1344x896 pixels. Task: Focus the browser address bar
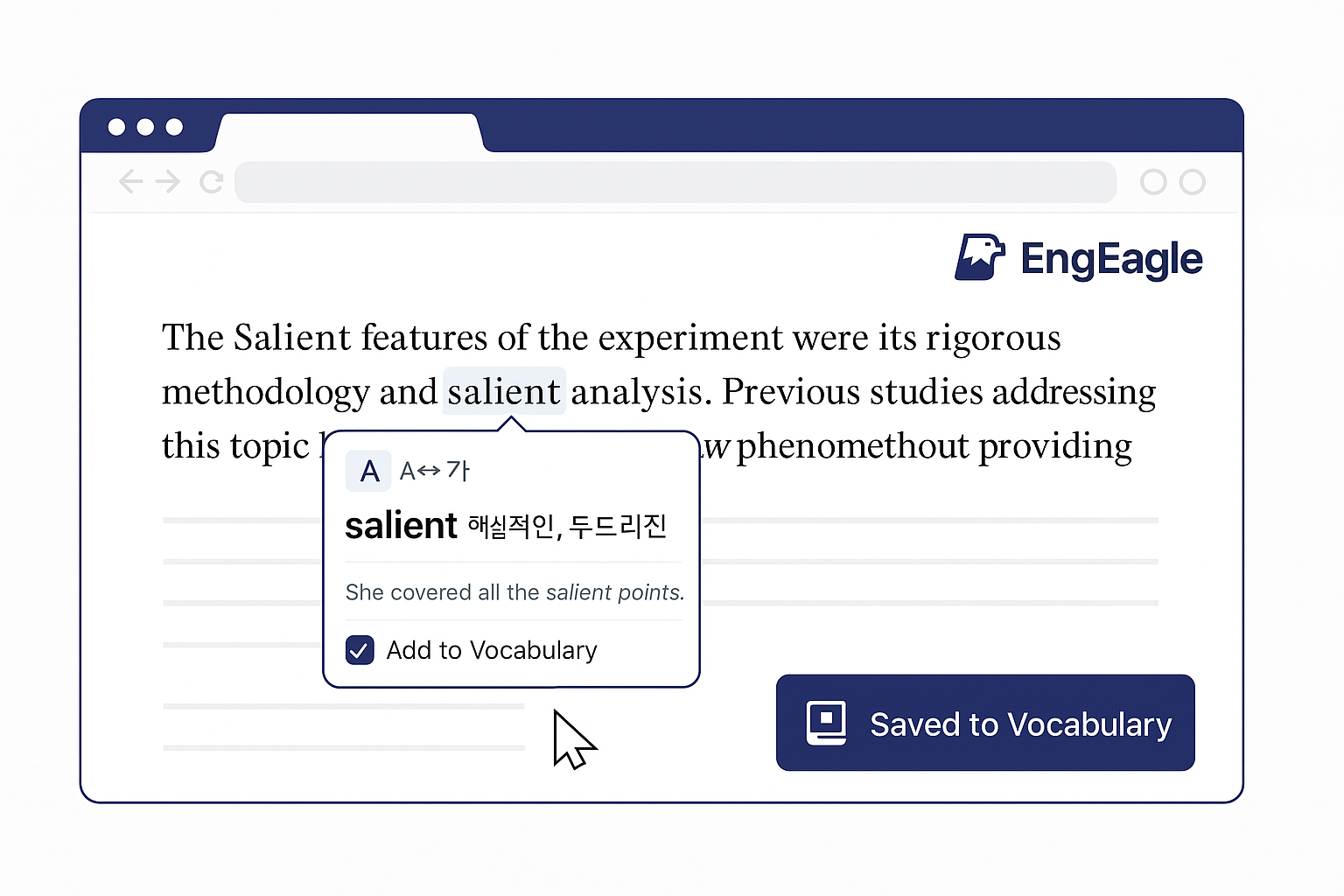coord(674,182)
